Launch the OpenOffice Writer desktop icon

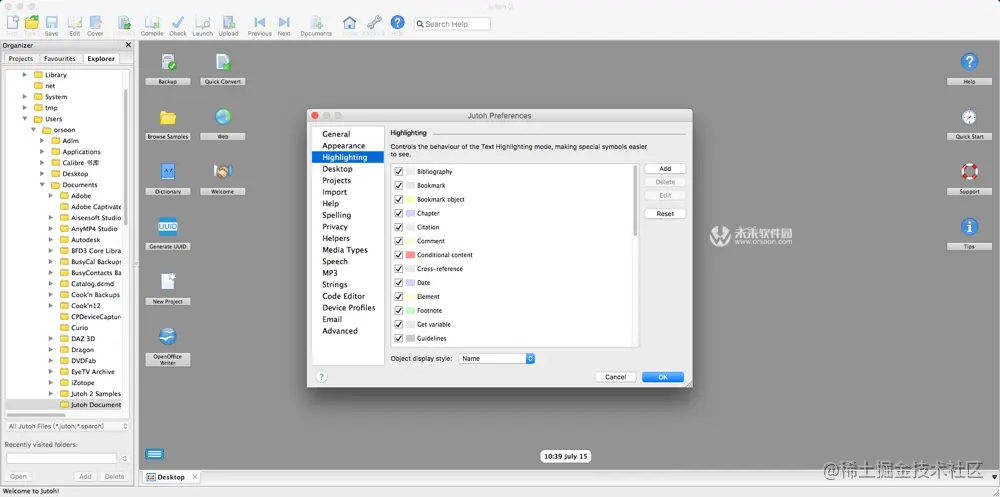(168, 337)
